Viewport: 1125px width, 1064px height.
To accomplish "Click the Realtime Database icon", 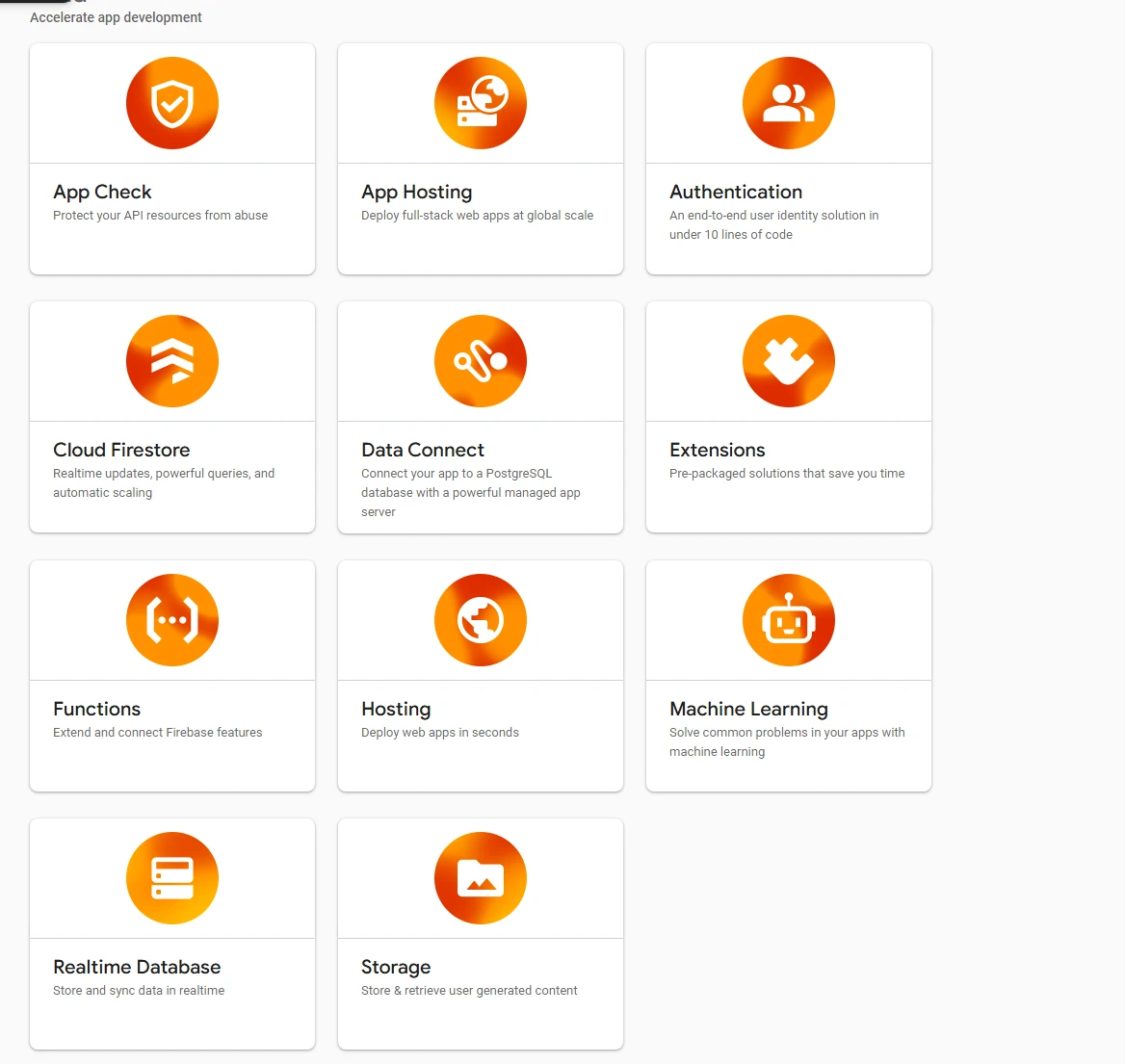I will 172,878.
